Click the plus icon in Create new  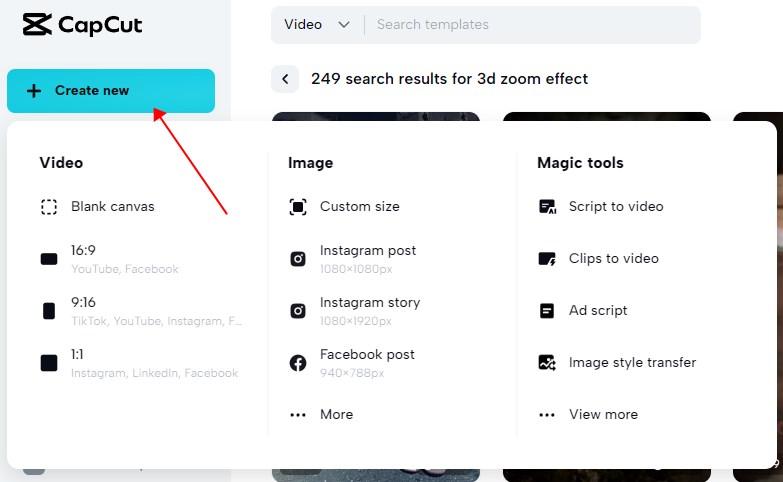tap(34, 91)
